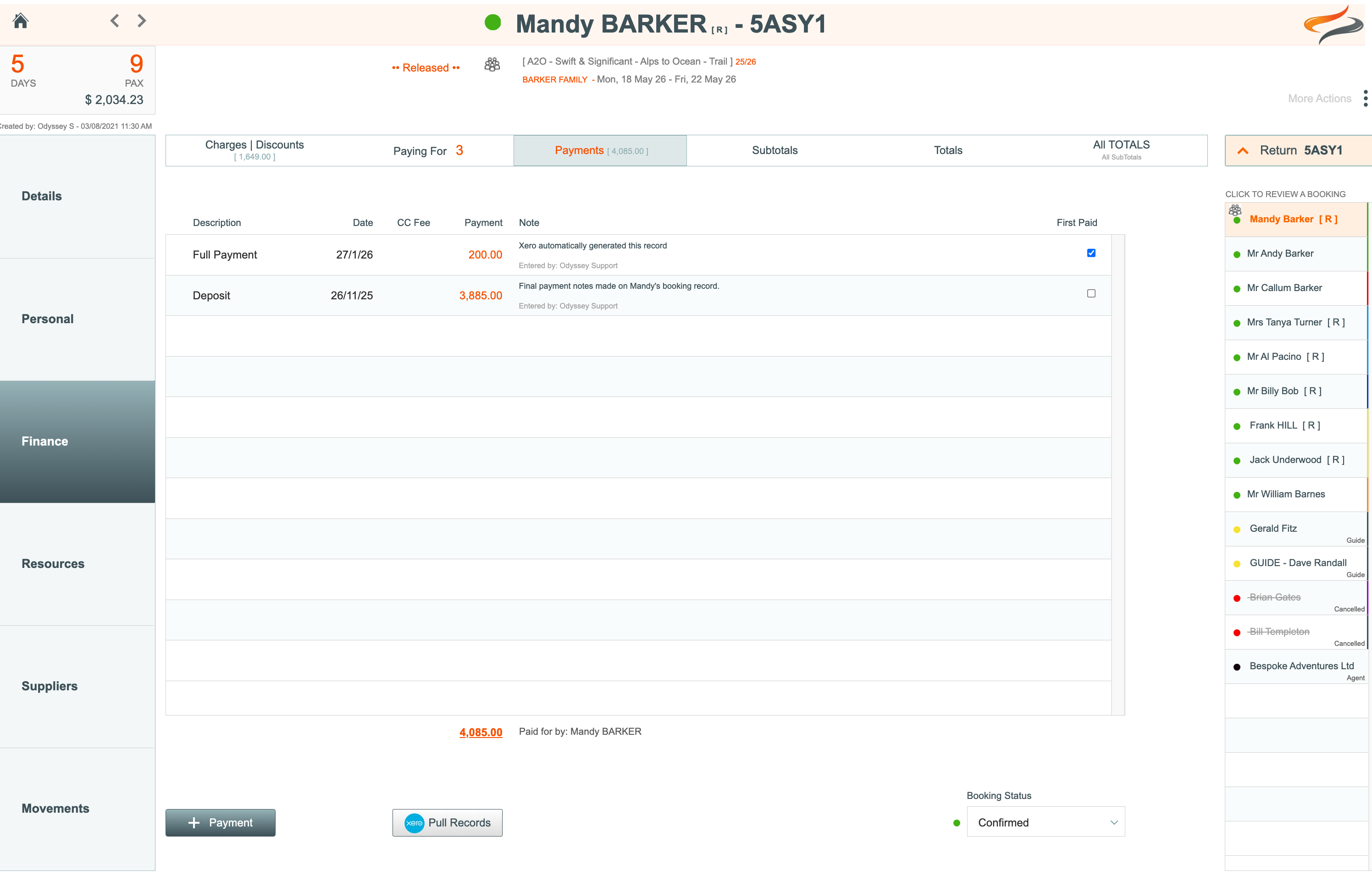
Task: Open the Charges | Discounts tab
Action: click(254, 150)
